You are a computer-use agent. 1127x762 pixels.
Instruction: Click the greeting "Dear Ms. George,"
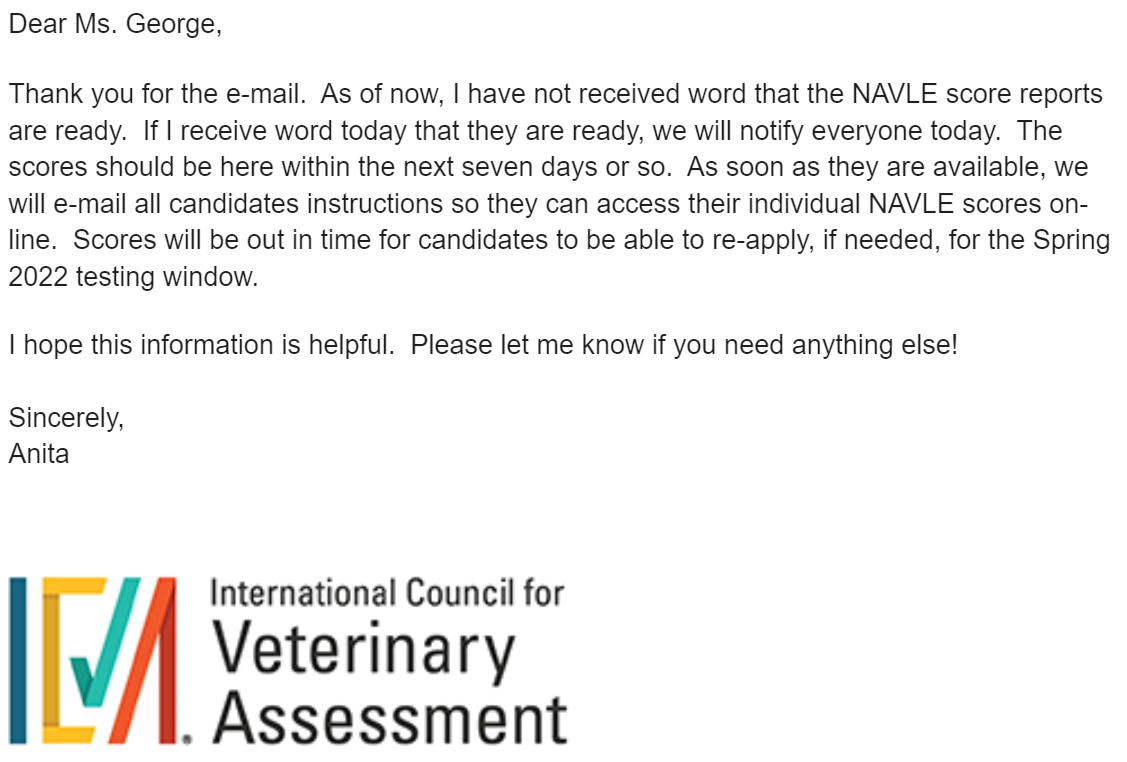(115, 25)
